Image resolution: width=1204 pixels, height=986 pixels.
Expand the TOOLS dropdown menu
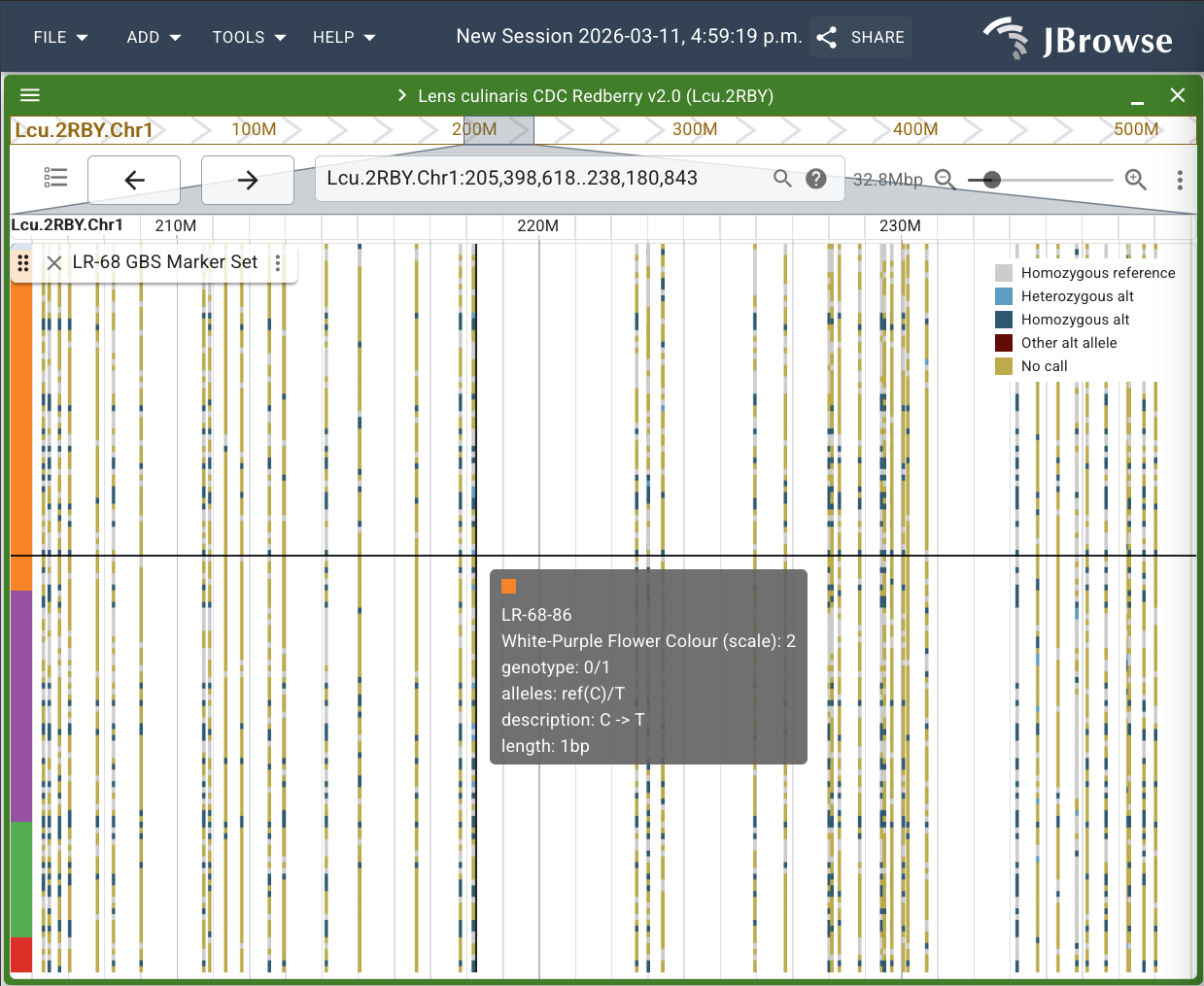[249, 37]
